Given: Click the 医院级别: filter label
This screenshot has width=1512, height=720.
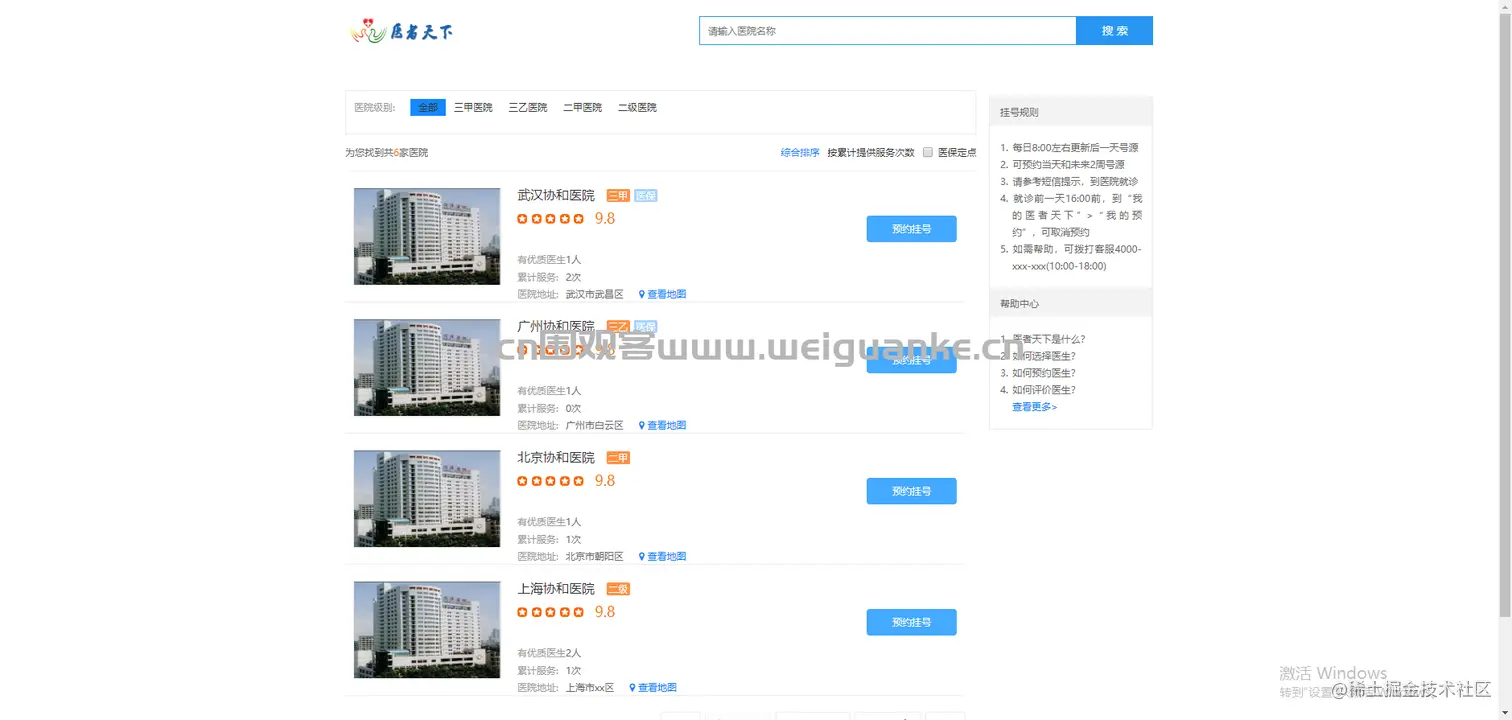Looking at the screenshot, I should [x=375, y=107].
